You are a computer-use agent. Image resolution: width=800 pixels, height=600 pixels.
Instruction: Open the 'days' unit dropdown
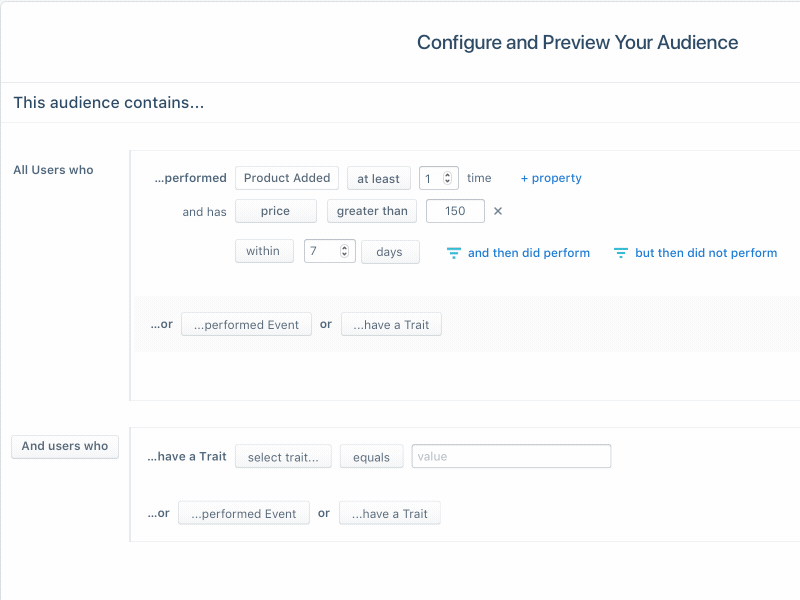[390, 251]
